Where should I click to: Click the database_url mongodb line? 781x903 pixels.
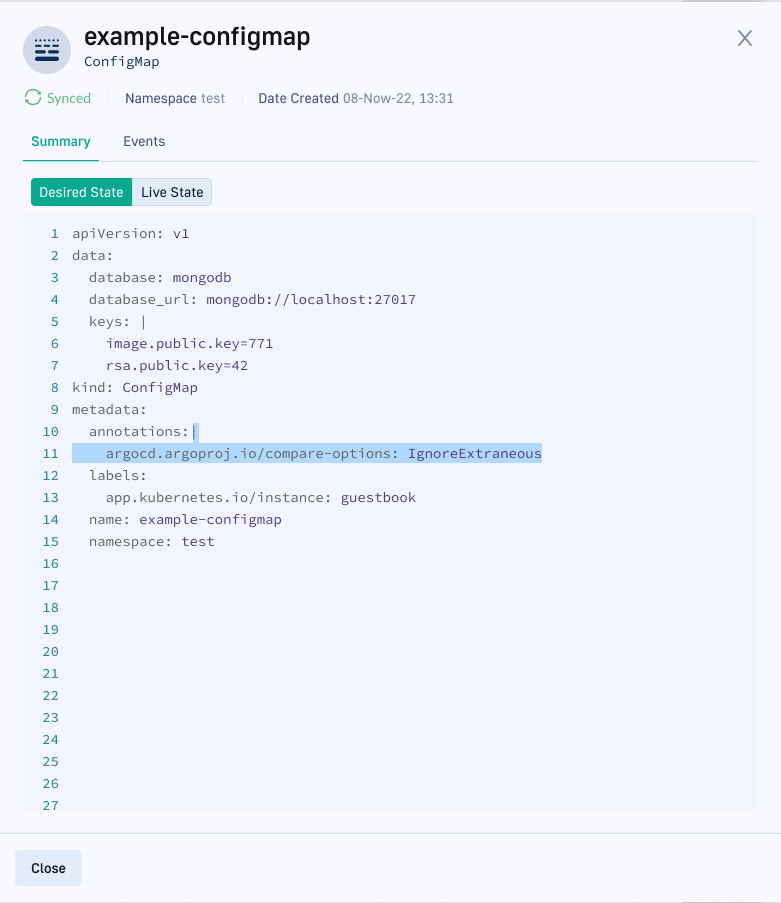(x=251, y=299)
